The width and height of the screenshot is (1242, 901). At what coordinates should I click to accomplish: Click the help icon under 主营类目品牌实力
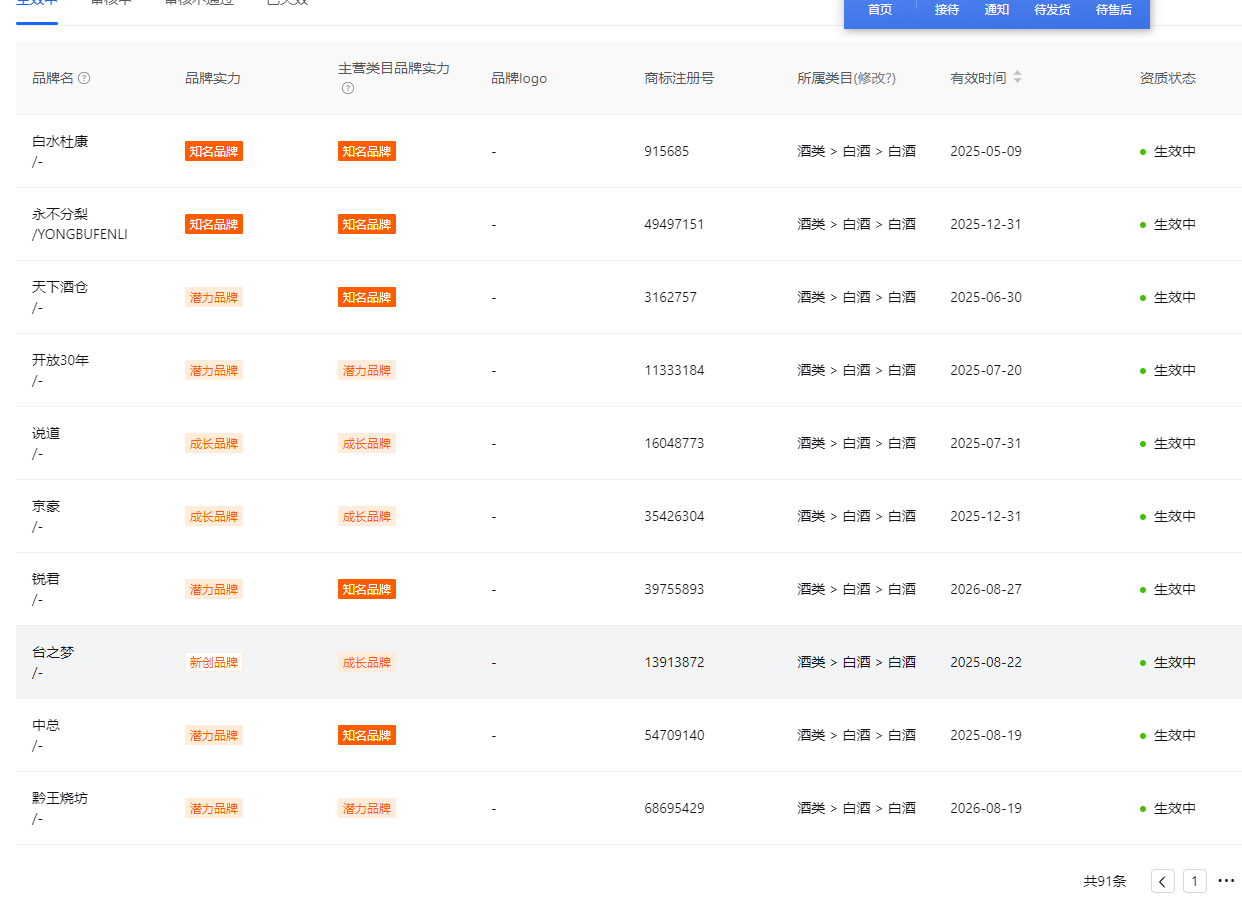tap(348, 88)
